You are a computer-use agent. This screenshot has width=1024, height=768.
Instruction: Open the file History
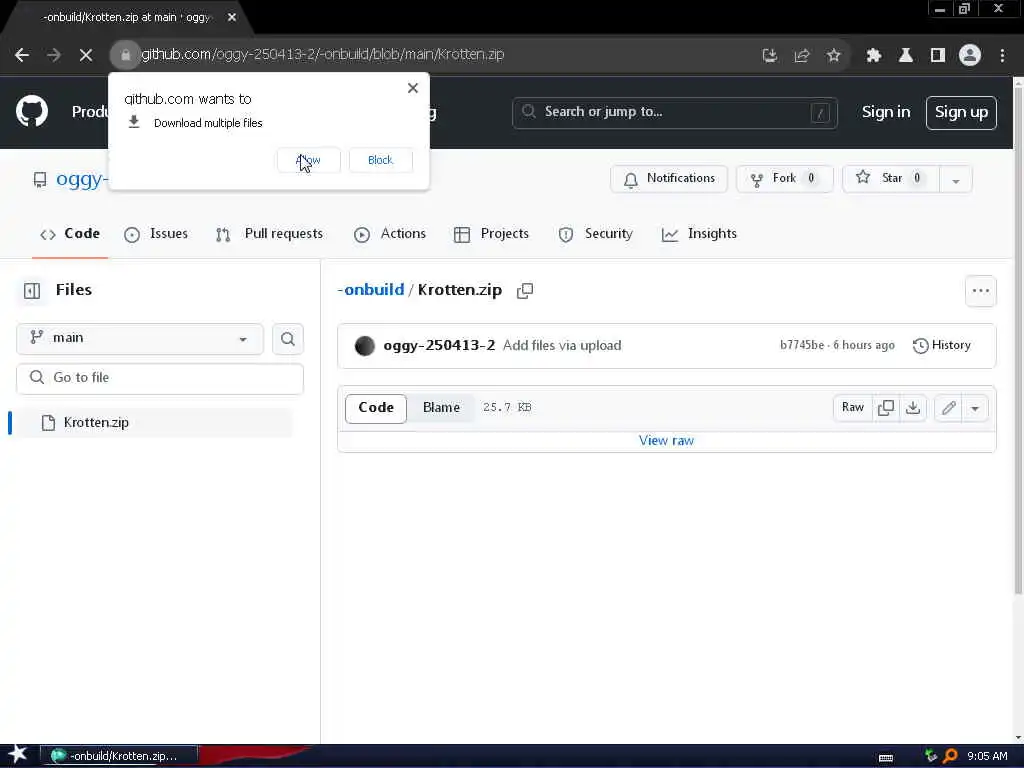point(941,345)
